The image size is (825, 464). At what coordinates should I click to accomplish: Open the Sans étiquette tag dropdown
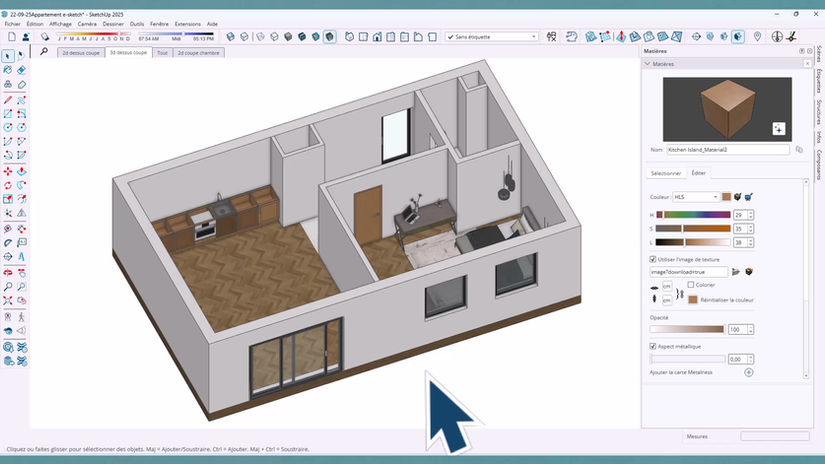[x=491, y=37]
